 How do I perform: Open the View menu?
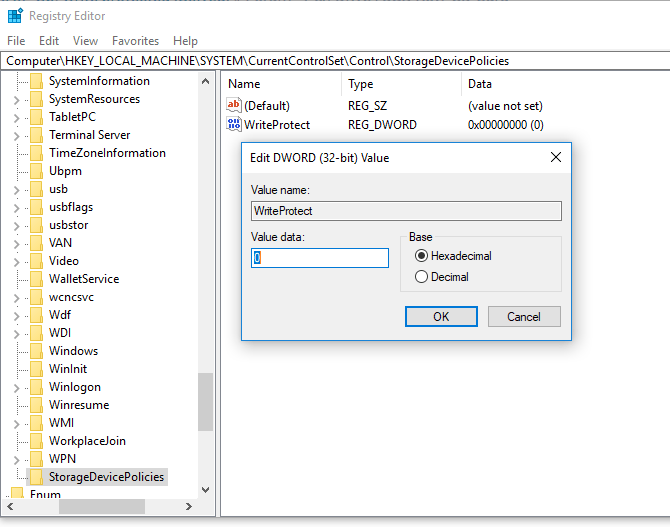click(85, 41)
